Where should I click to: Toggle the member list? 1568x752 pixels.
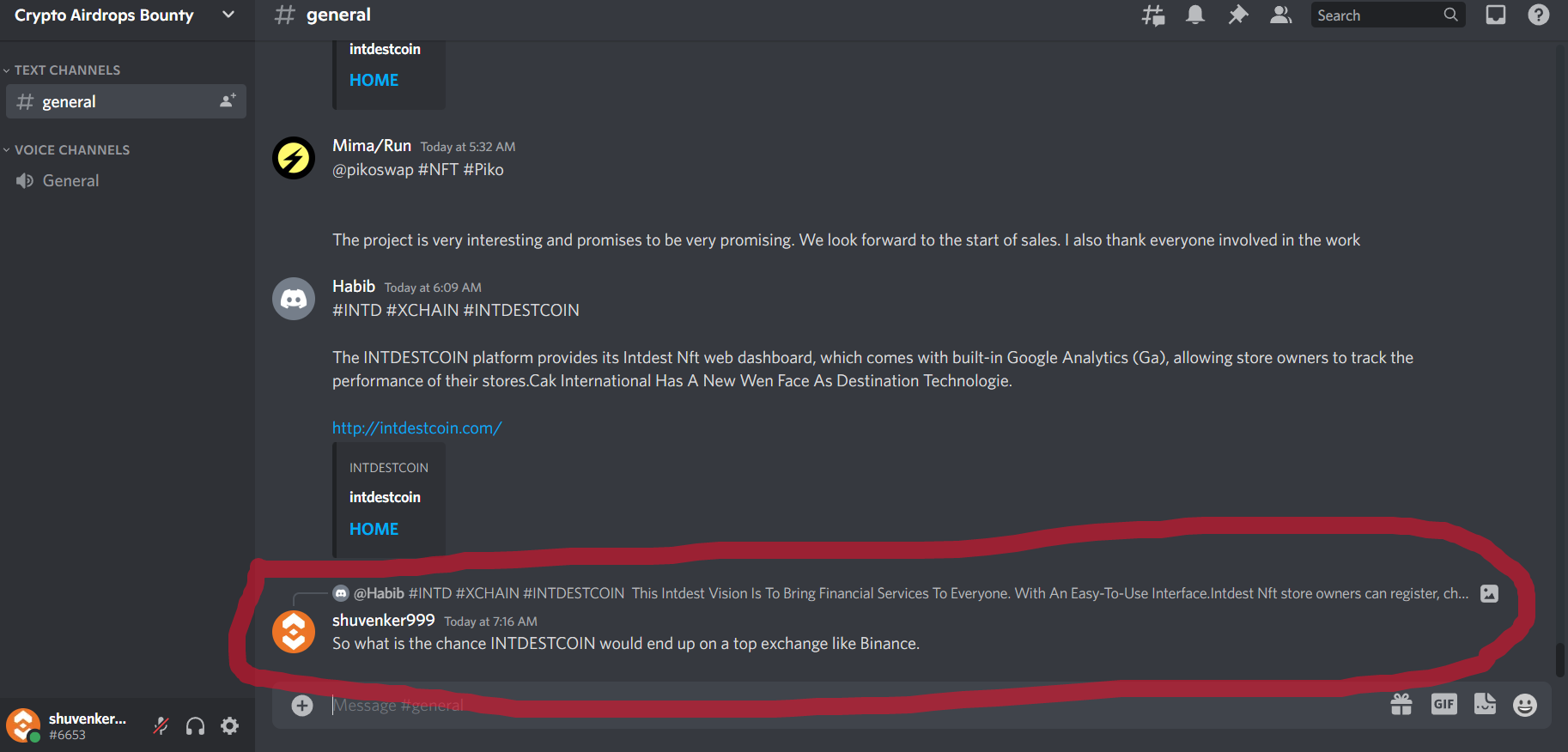[1280, 15]
